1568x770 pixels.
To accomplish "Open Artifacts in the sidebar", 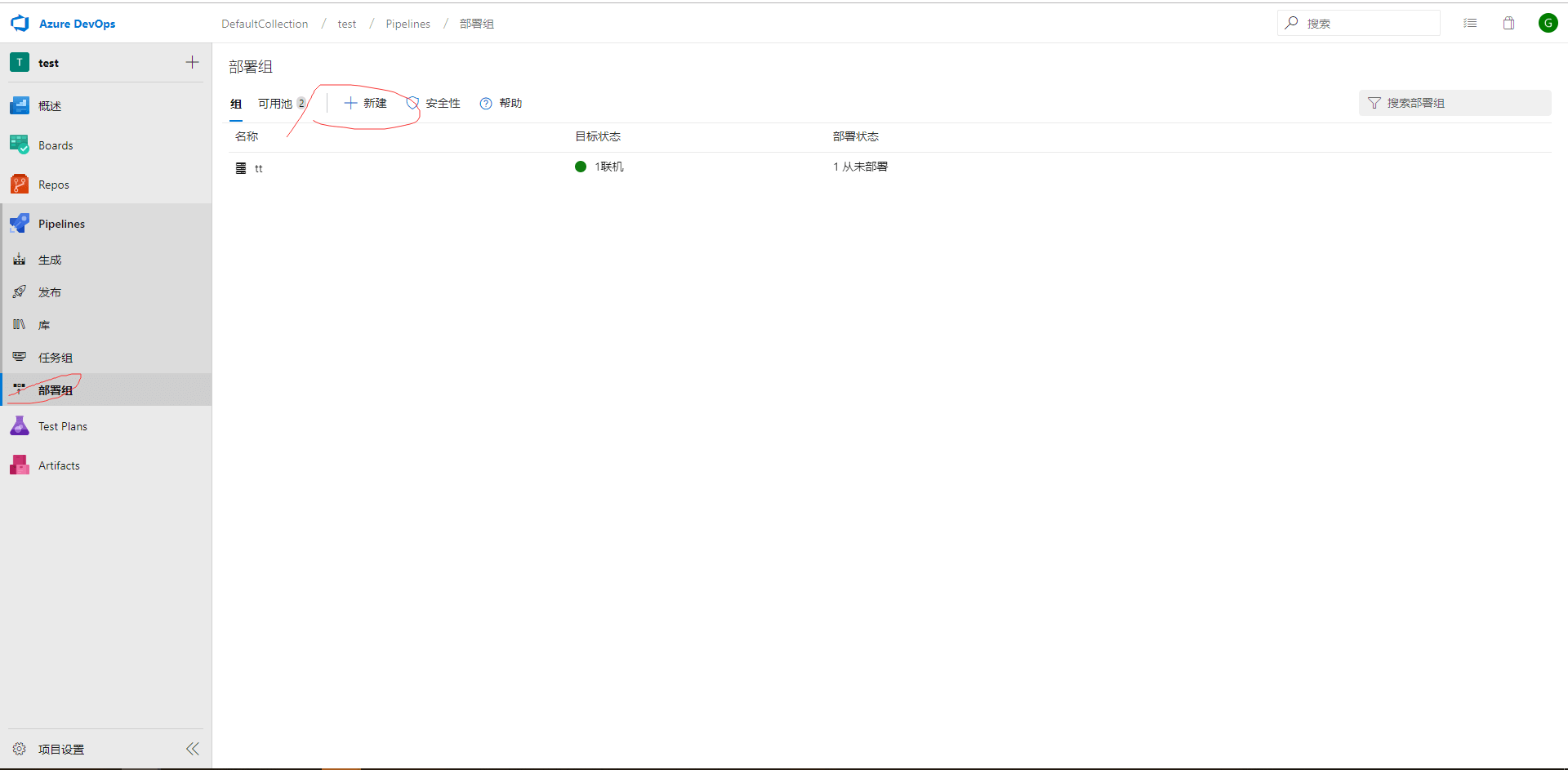I will (59, 465).
